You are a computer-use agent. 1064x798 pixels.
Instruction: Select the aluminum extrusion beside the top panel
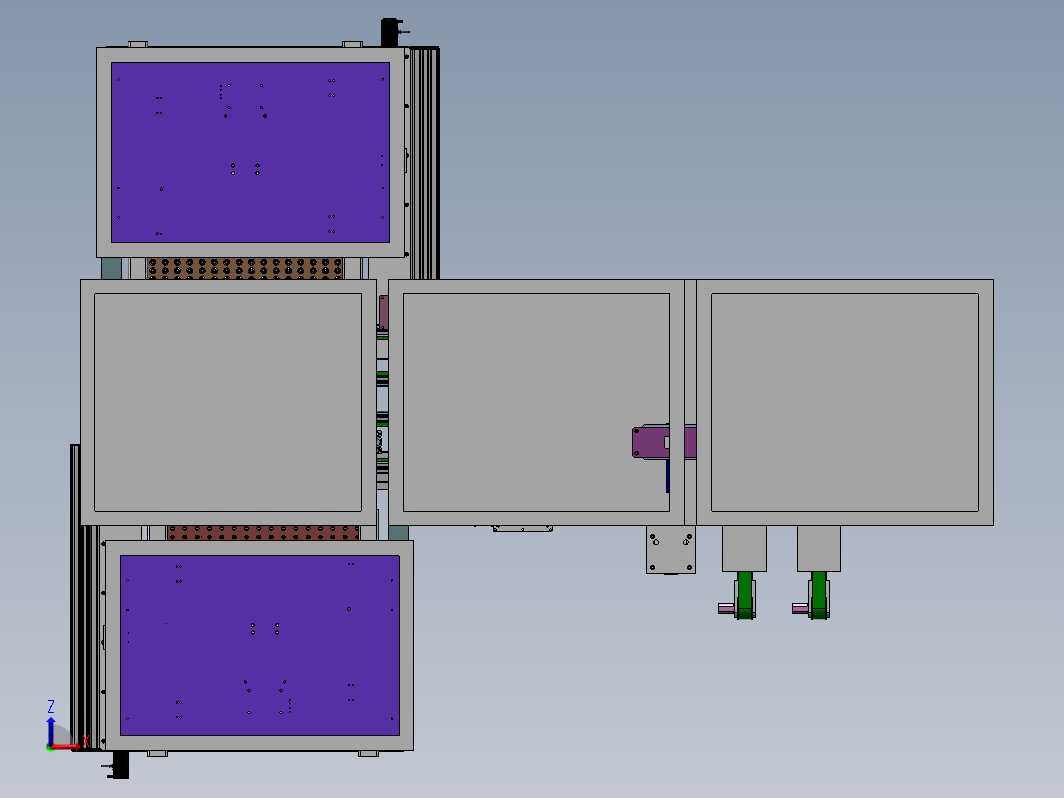tap(425, 163)
